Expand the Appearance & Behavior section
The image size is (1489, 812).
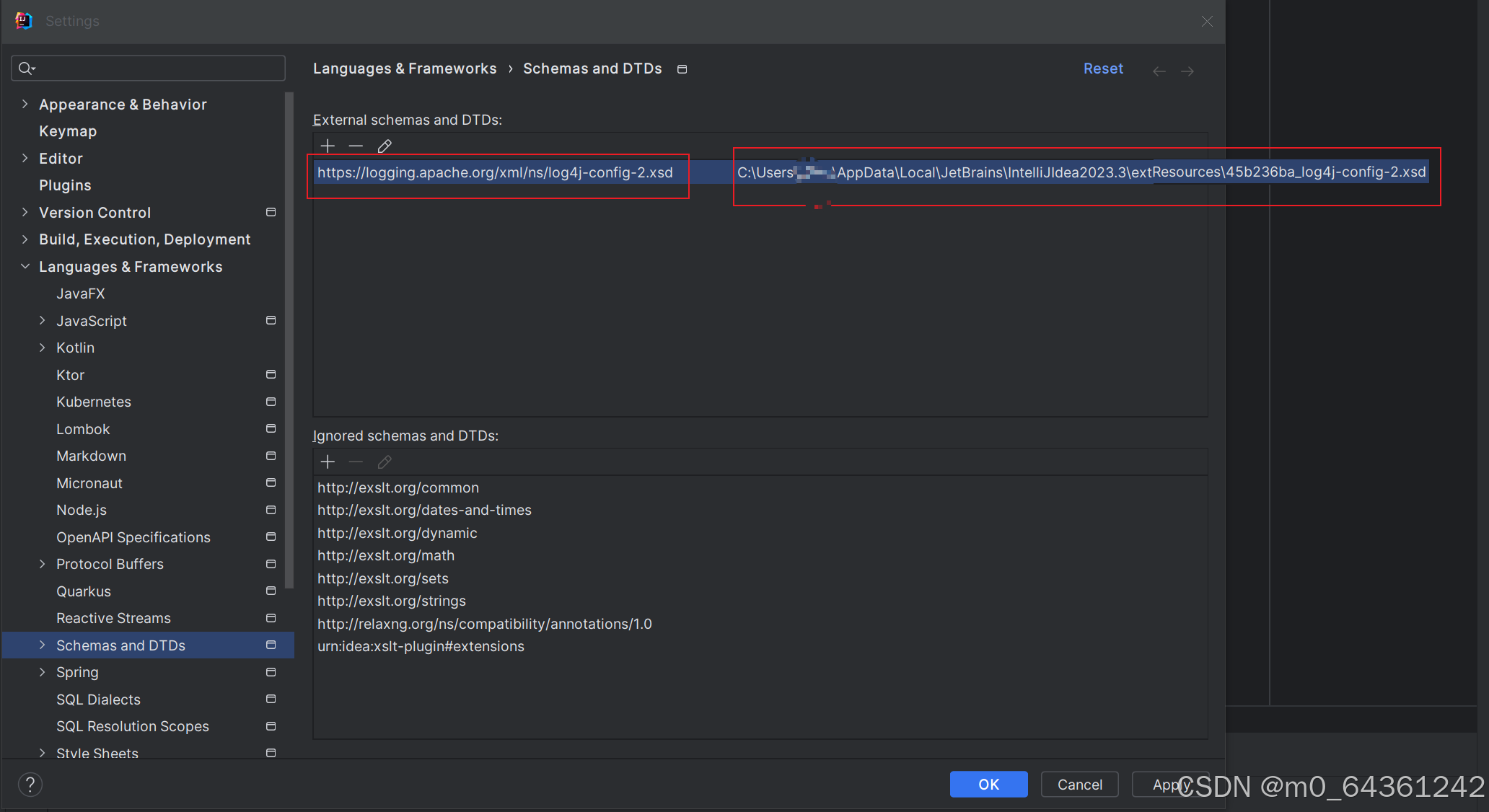point(25,104)
